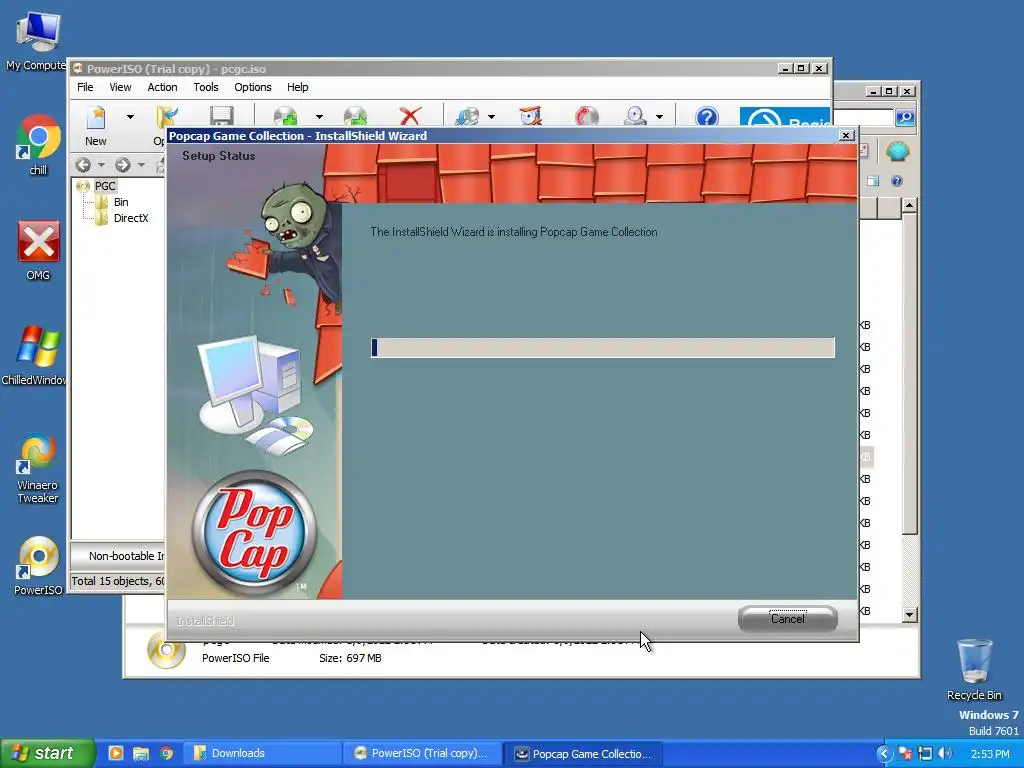The image size is (1024, 768).
Task: Click the Back arrow in PowerISO navigation
Action: click(83, 165)
